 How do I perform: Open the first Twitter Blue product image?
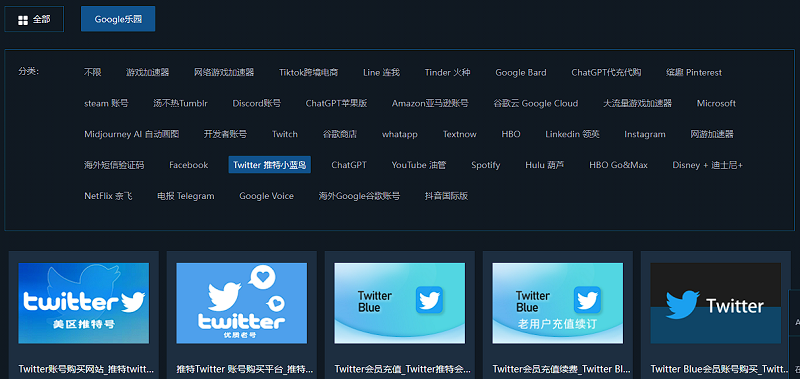[399, 303]
